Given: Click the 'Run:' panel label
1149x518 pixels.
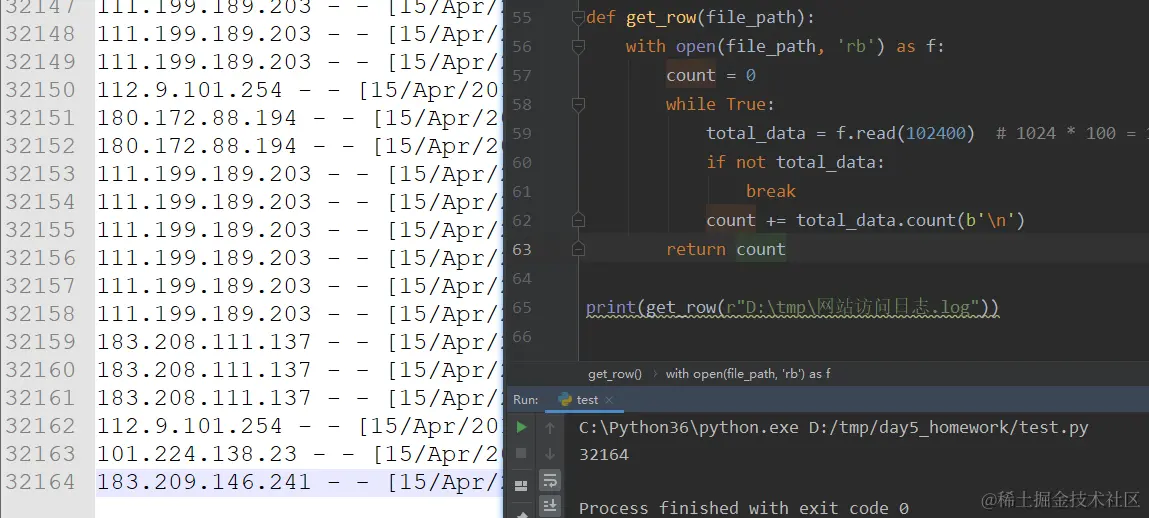Looking at the screenshot, I should pyautogui.click(x=525, y=400).
